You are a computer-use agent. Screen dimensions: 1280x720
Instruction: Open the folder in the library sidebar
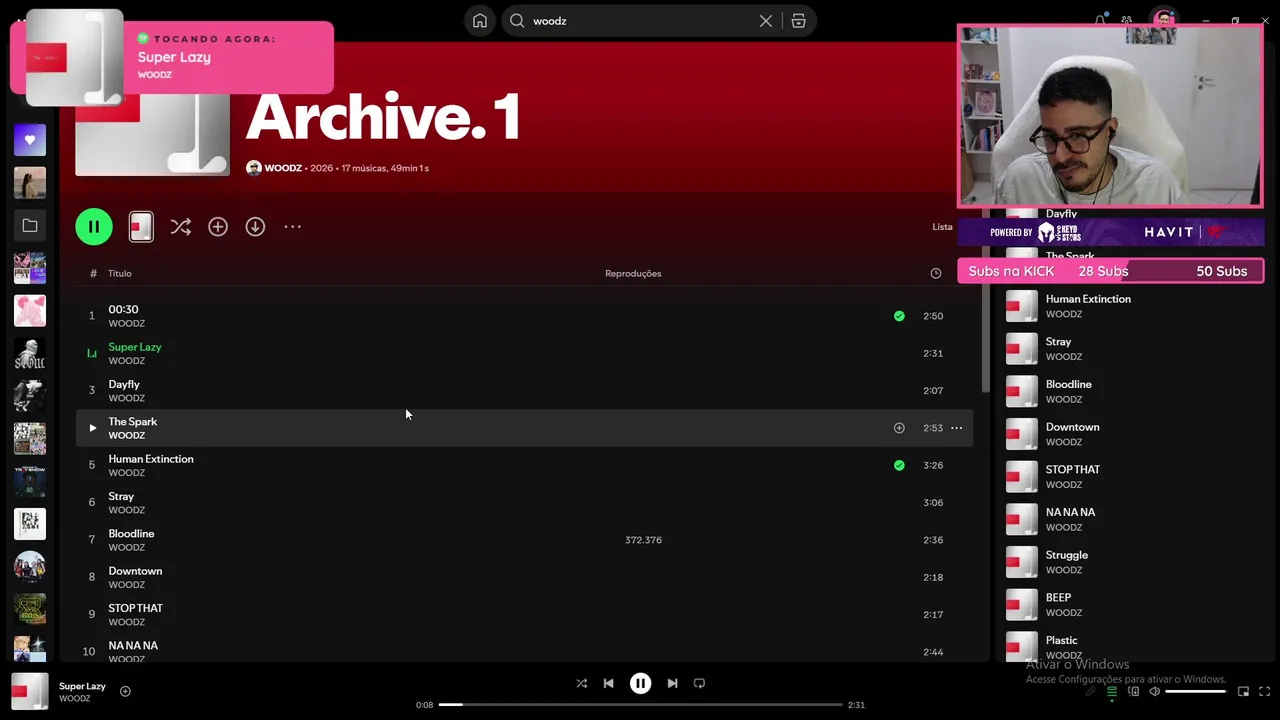[x=30, y=226]
